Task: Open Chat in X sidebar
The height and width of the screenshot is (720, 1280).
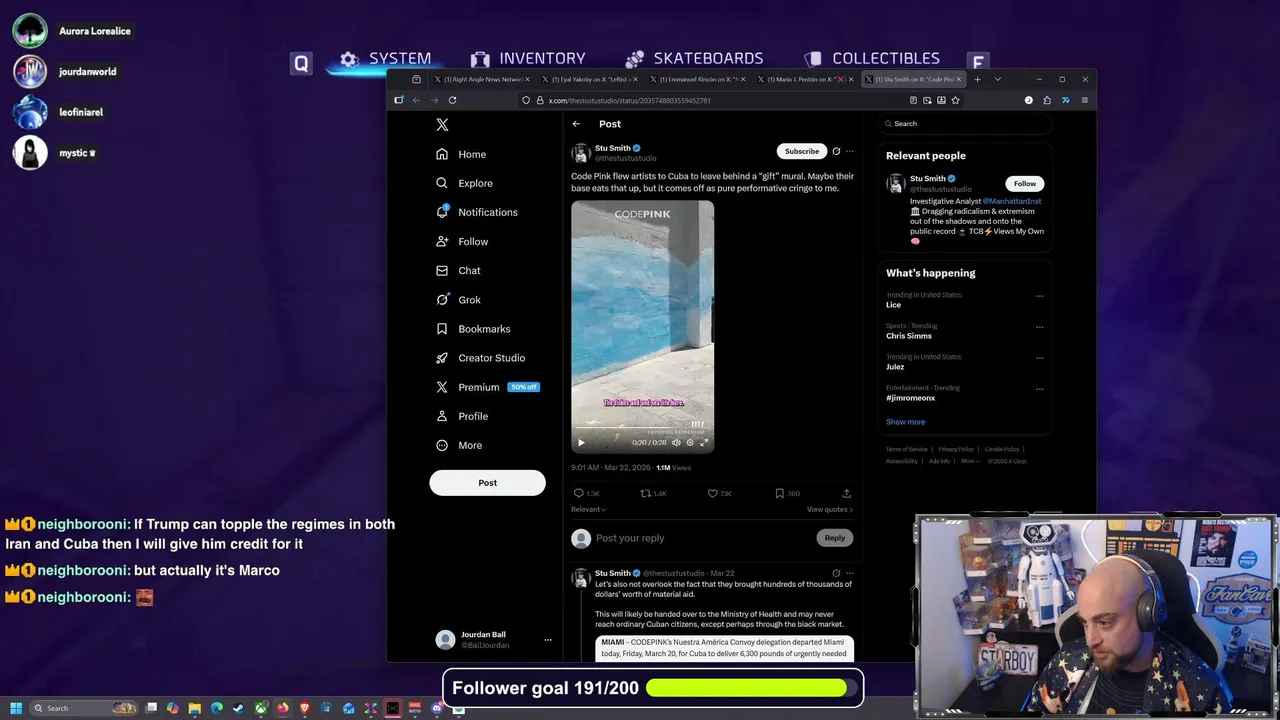Action: [x=458, y=270]
